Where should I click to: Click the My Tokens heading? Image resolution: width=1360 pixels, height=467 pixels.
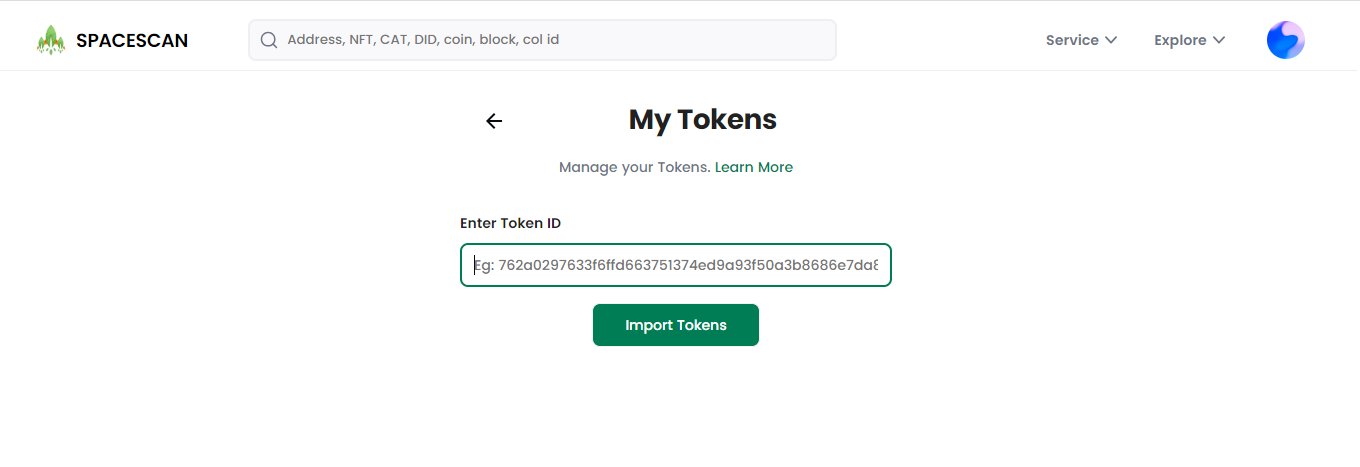703,120
